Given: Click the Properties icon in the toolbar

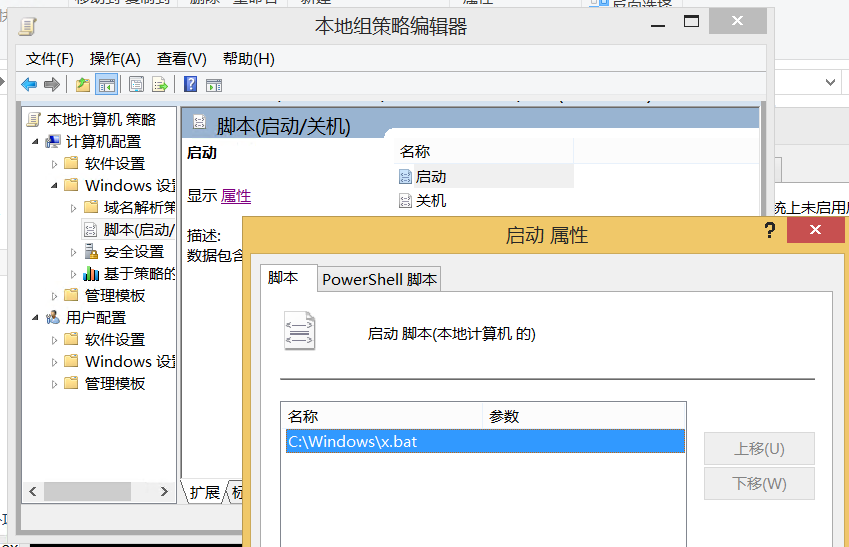Looking at the screenshot, I should pos(137,85).
